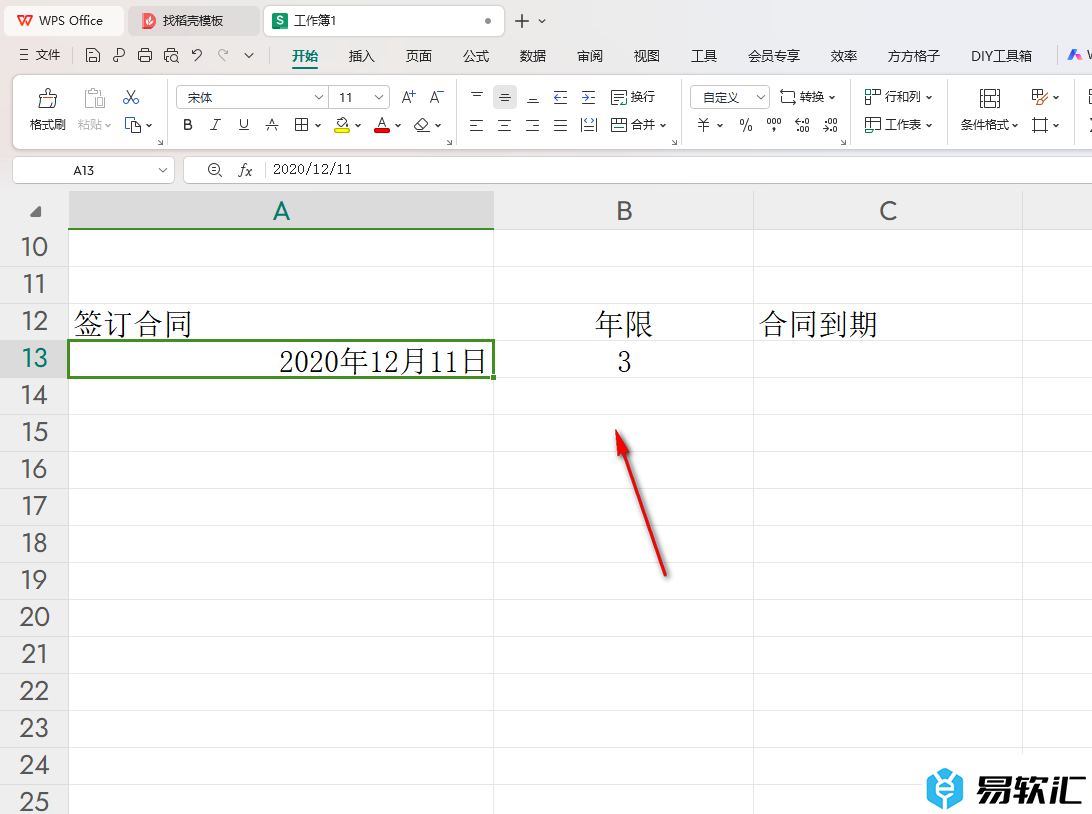1092x814 pixels.
Task: Open quick access toolbar more chevron
Action: (249, 56)
